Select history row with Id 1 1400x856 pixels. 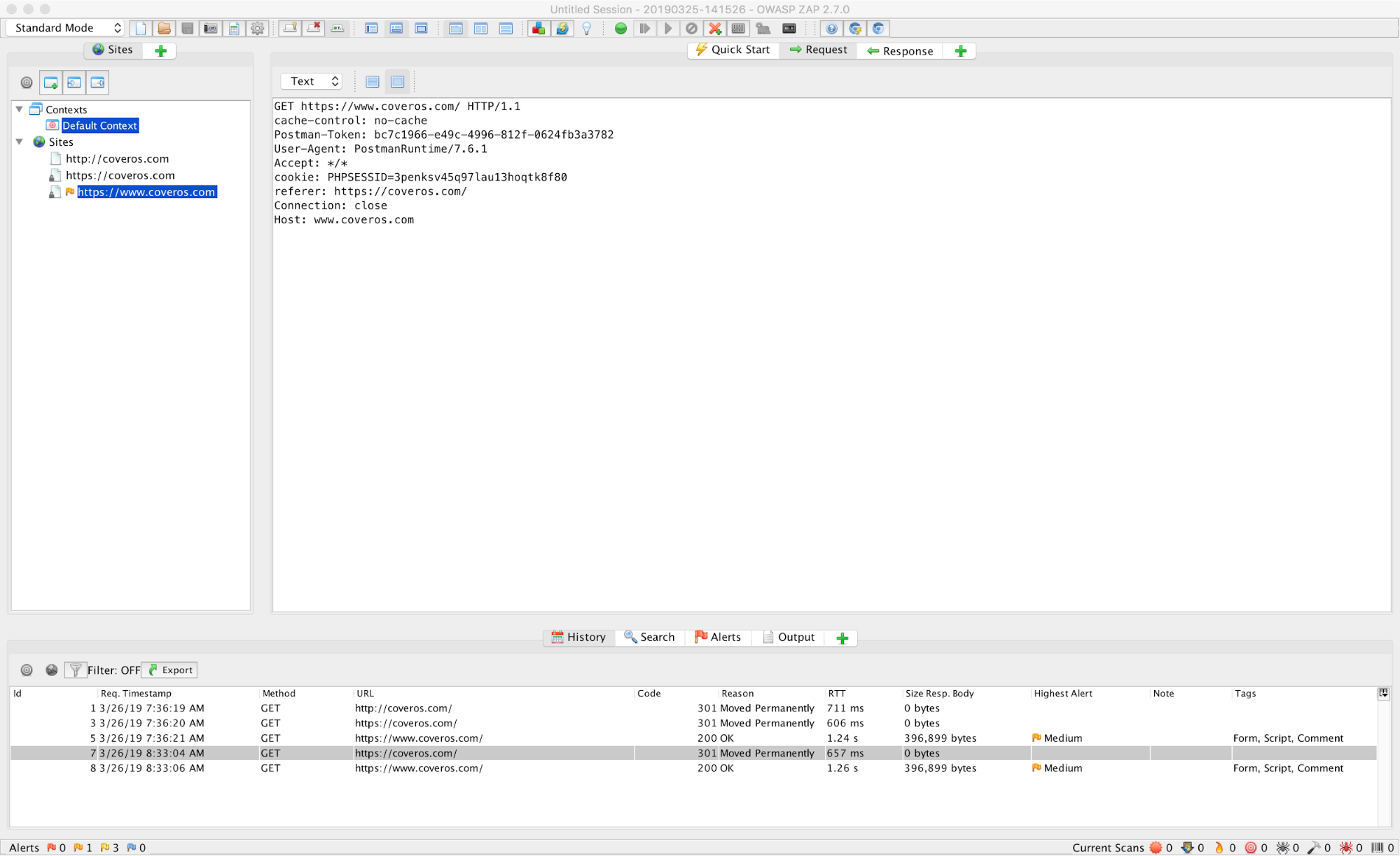(693, 708)
